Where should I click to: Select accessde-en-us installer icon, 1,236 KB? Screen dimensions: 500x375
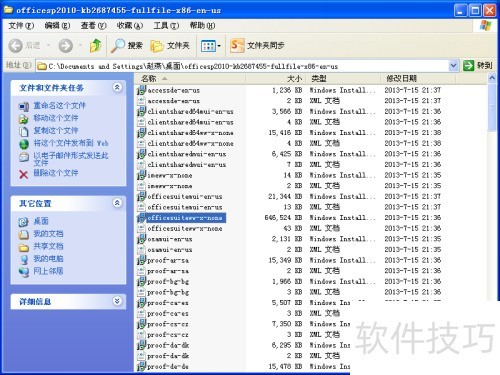pos(141,90)
